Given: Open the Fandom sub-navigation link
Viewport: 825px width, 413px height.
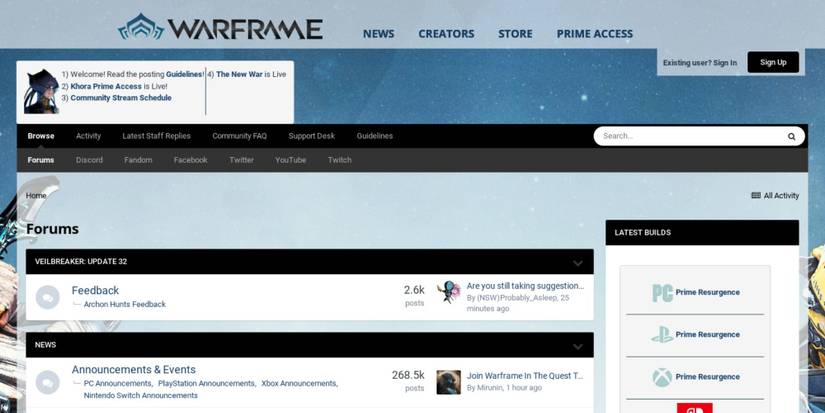Looking at the screenshot, I should (x=138, y=160).
